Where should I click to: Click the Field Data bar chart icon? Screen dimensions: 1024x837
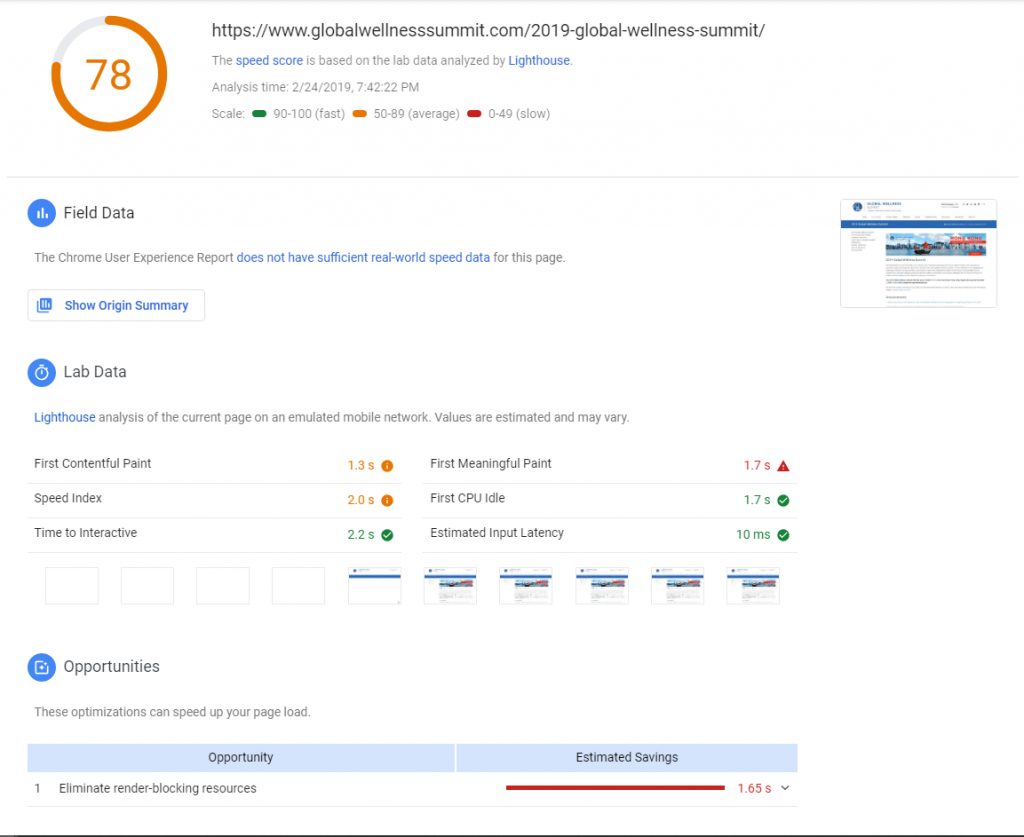[x=42, y=213]
